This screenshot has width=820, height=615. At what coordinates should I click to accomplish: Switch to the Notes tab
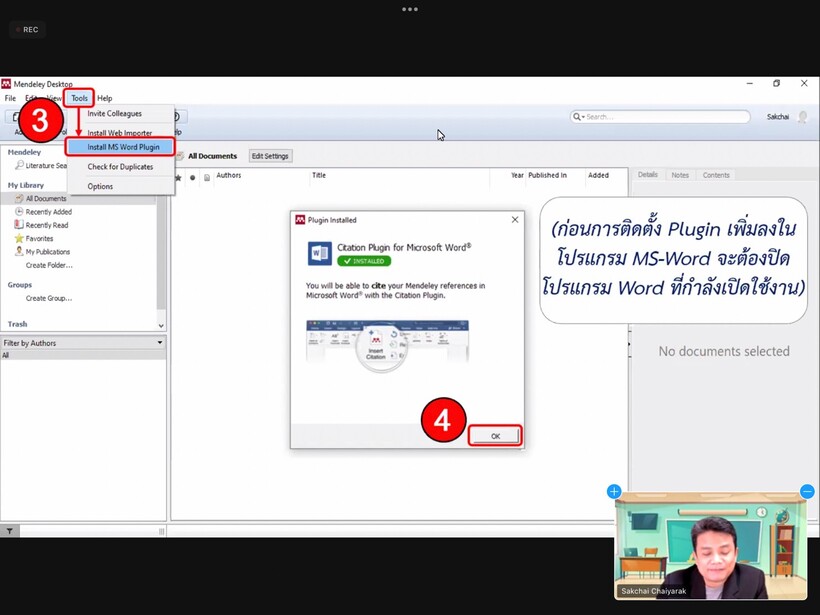pos(680,175)
